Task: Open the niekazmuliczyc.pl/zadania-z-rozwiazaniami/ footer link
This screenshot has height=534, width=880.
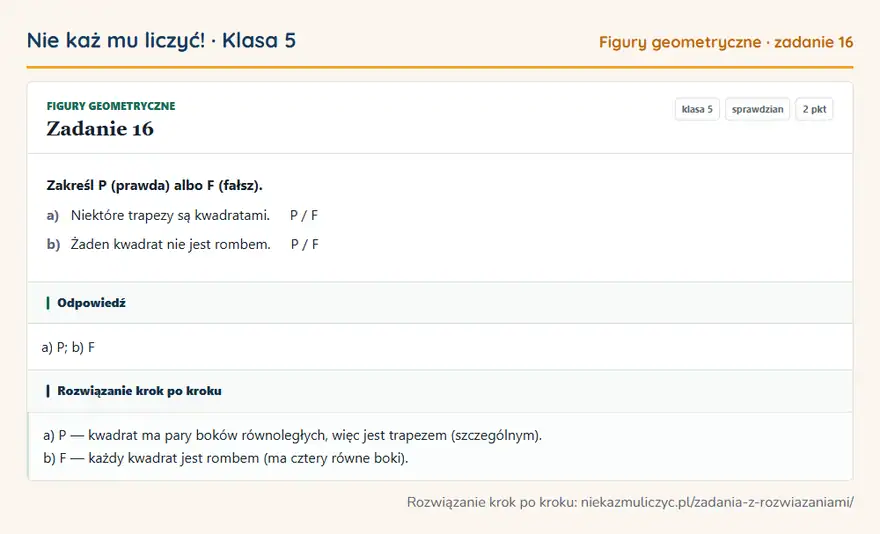Action: click(x=717, y=502)
